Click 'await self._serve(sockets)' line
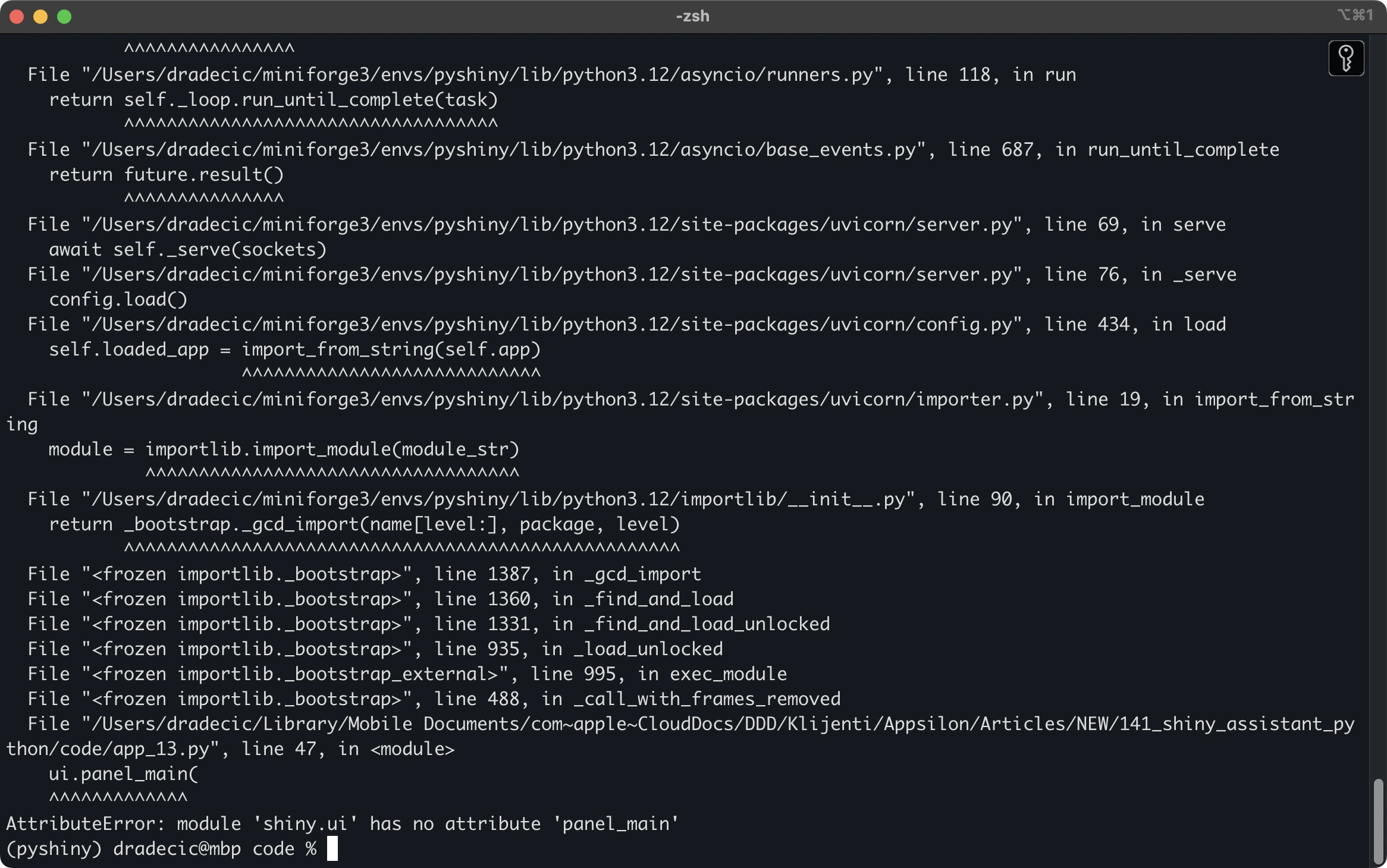 [x=188, y=249]
